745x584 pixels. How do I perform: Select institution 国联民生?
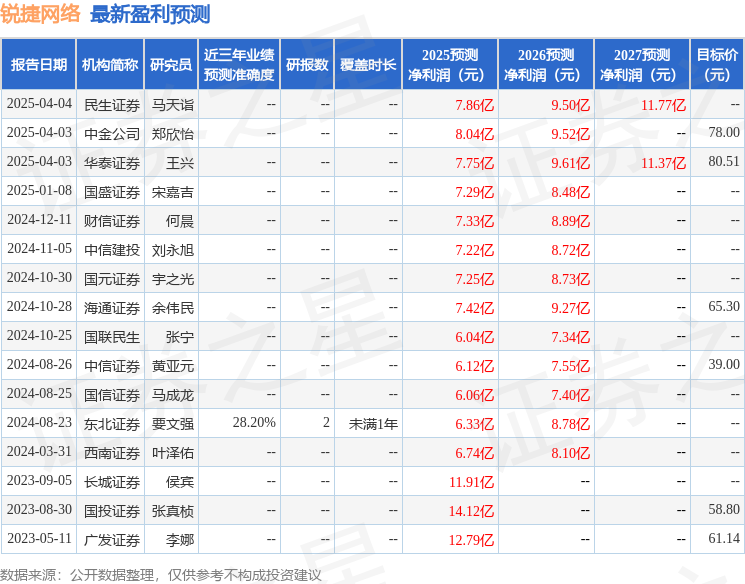[x=112, y=337]
